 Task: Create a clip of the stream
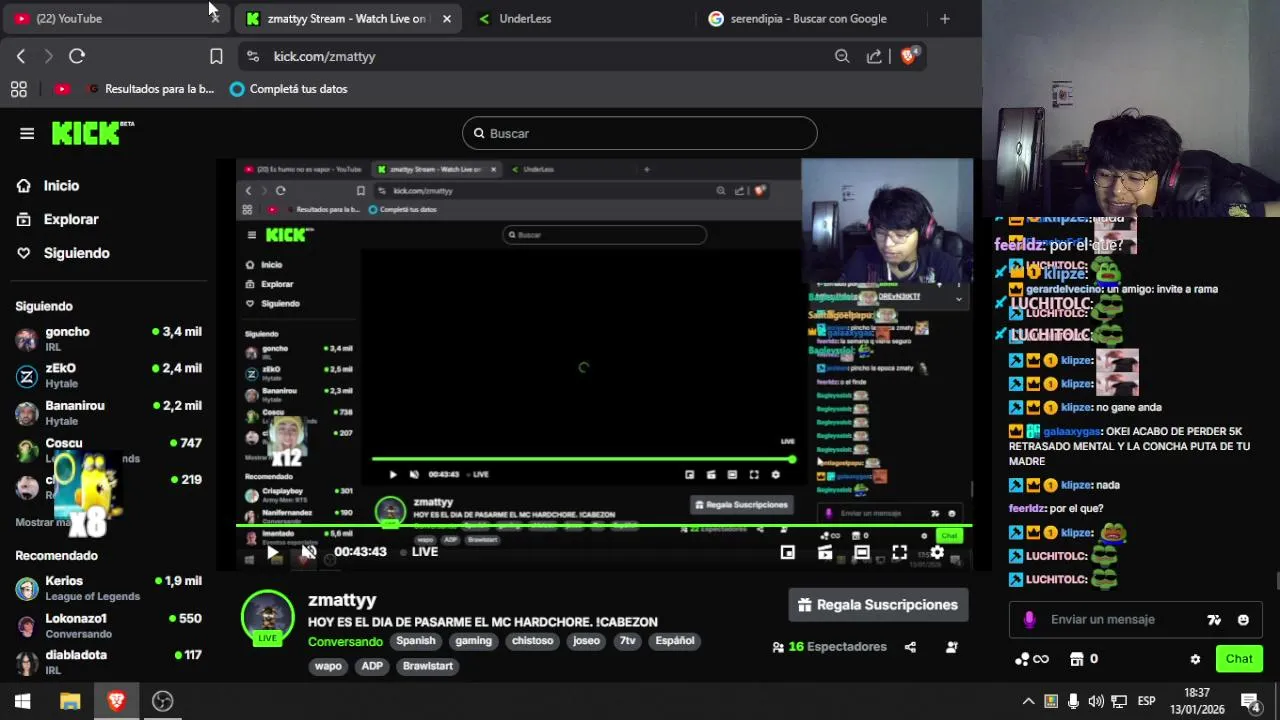click(x=825, y=552)
